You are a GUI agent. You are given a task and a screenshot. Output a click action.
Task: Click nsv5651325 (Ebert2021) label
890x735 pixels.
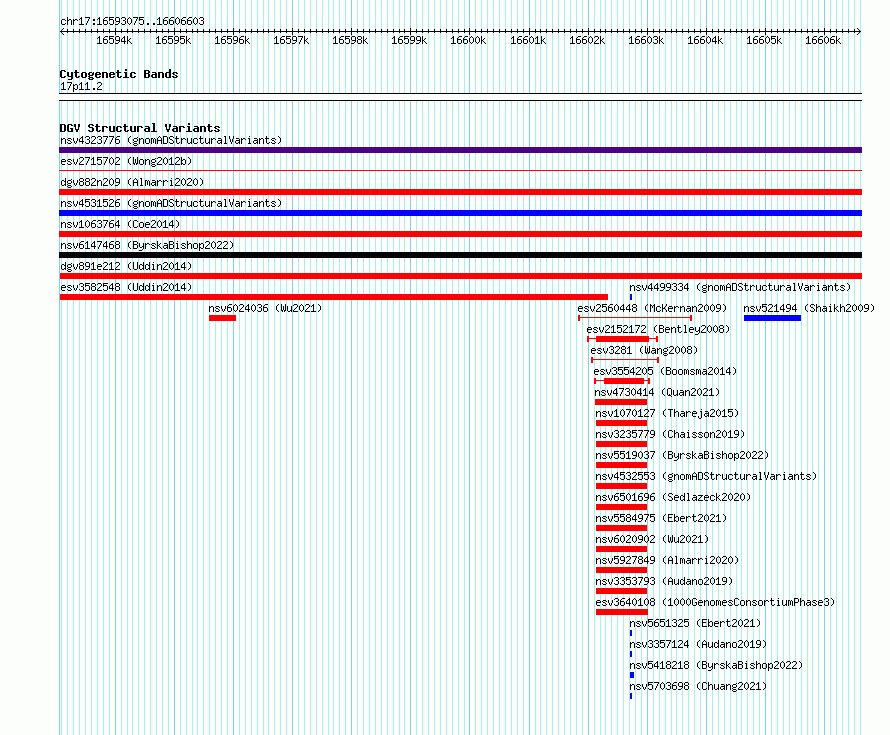click(695, 623)
